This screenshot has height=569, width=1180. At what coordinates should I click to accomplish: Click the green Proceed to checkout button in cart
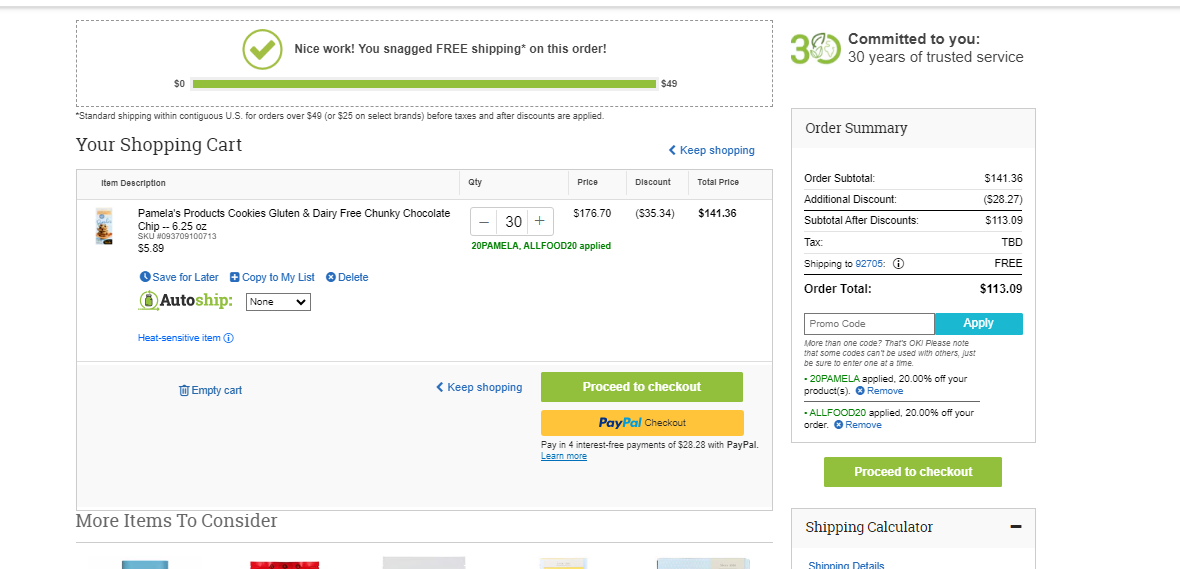pos(642,387)
